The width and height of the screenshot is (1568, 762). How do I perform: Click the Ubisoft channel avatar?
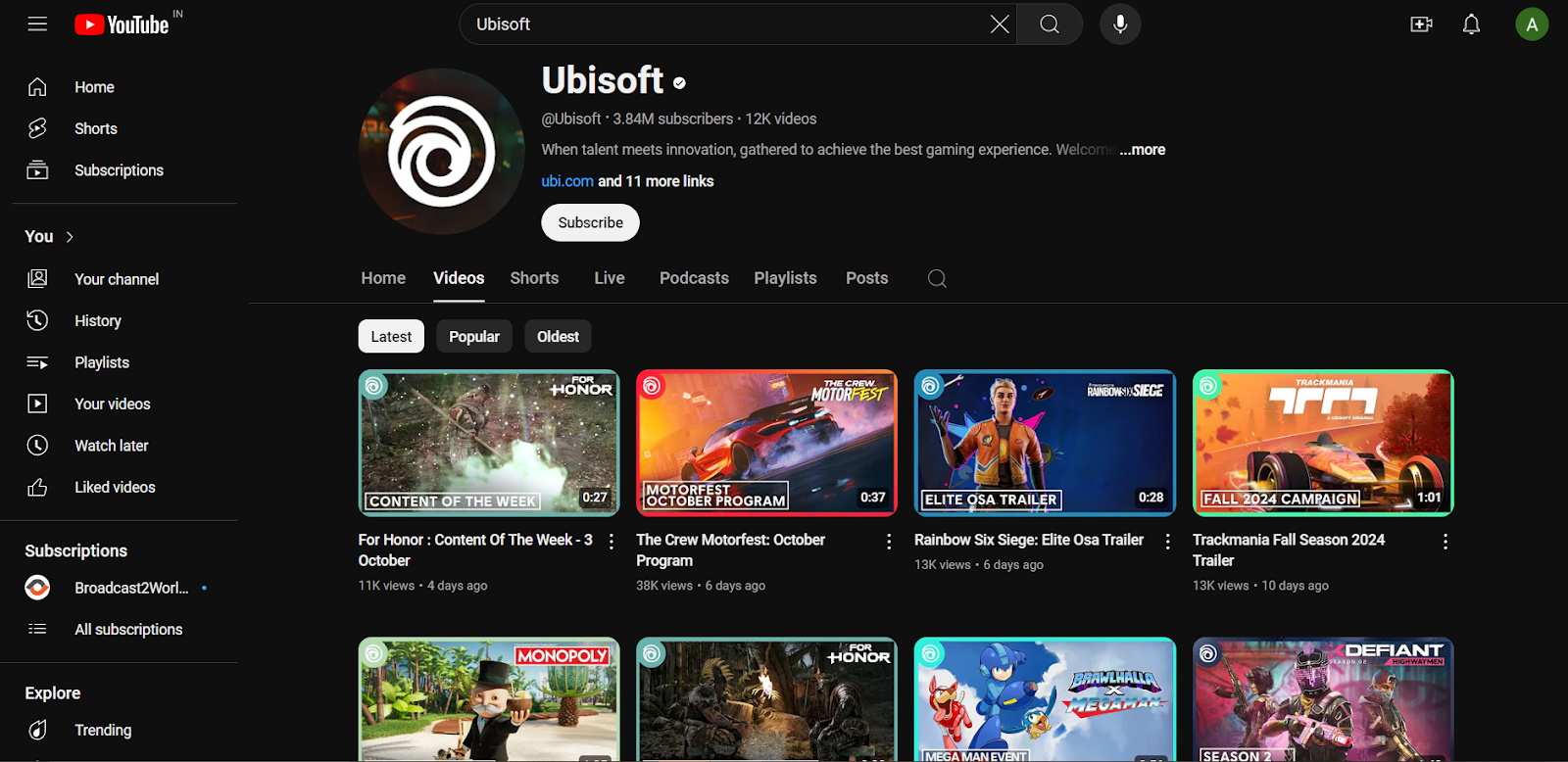pyautogui.click(x=441, y=151)
